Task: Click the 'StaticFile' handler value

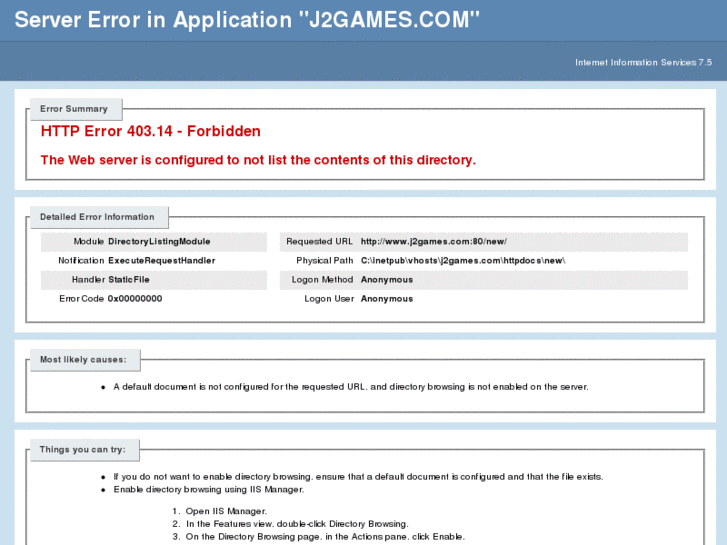Action: click(129, 280)
